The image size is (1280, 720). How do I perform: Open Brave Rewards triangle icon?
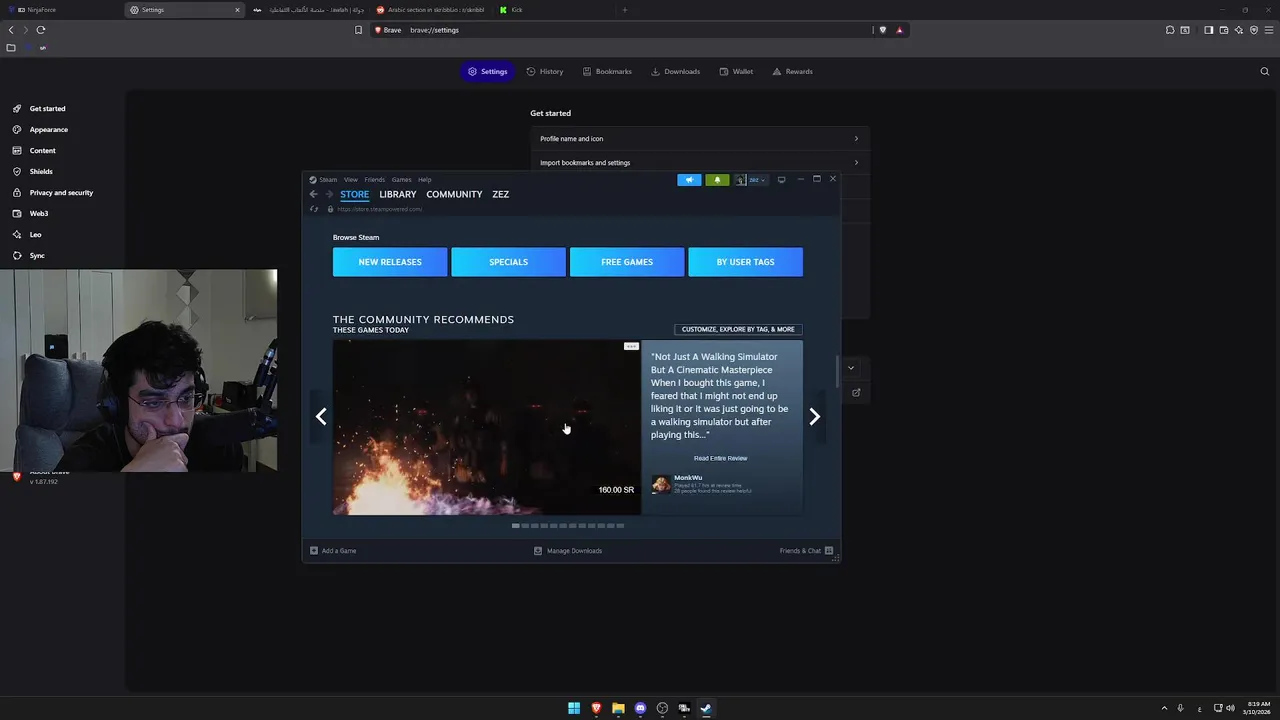899,30
